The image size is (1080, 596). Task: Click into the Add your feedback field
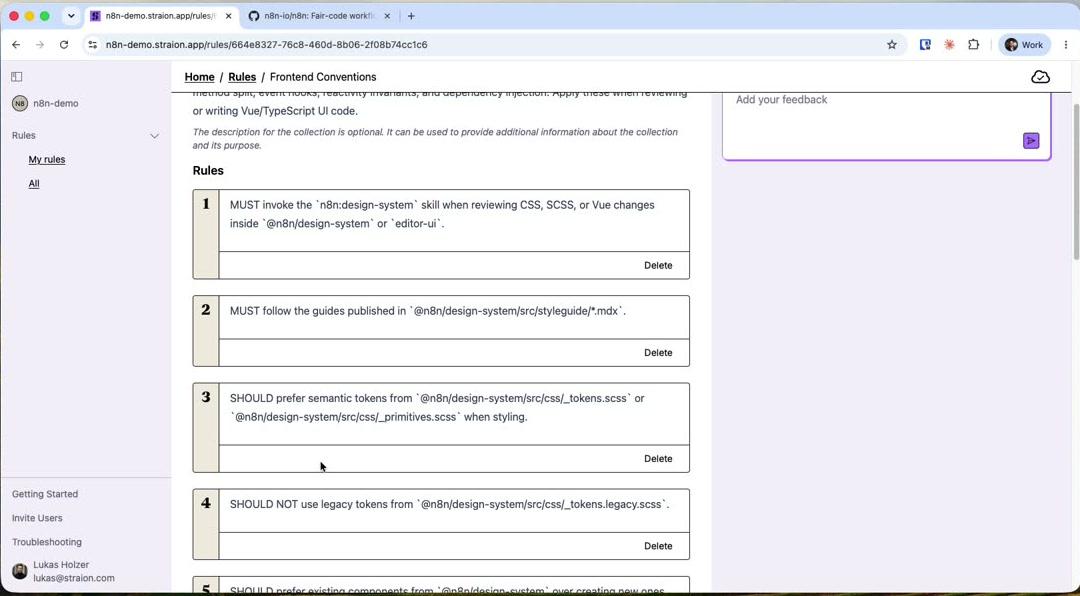tap(886, 125)
